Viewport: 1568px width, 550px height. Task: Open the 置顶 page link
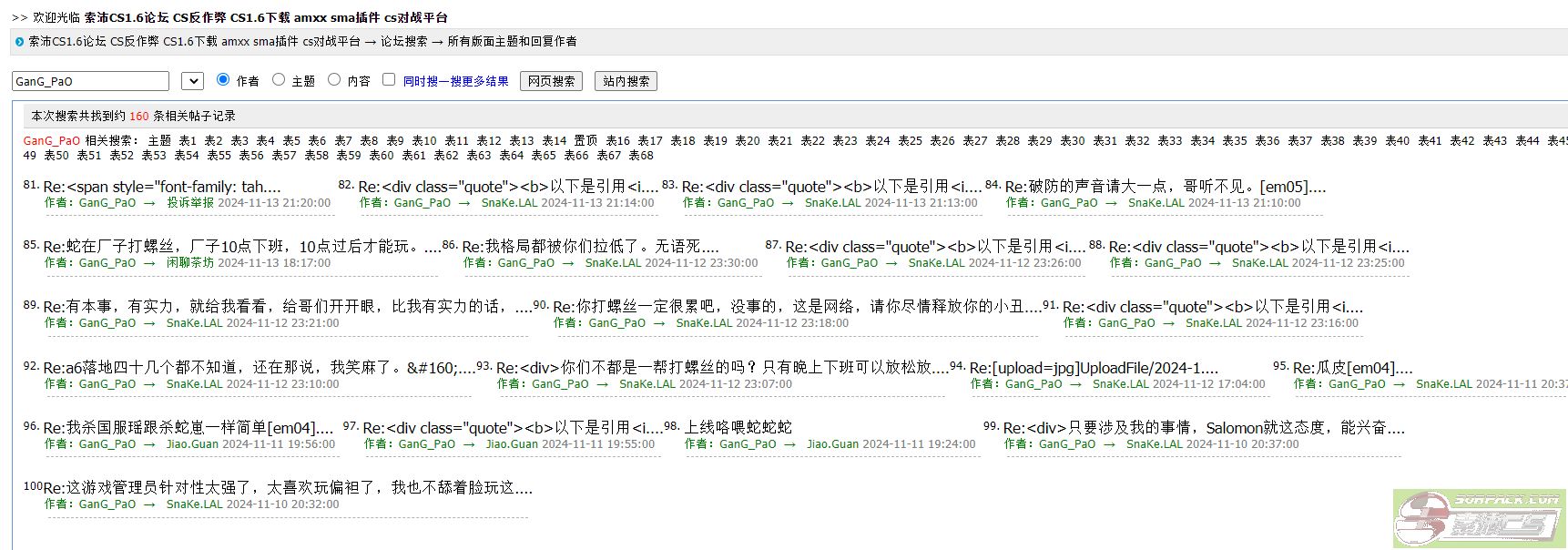[x=585, y=140]
